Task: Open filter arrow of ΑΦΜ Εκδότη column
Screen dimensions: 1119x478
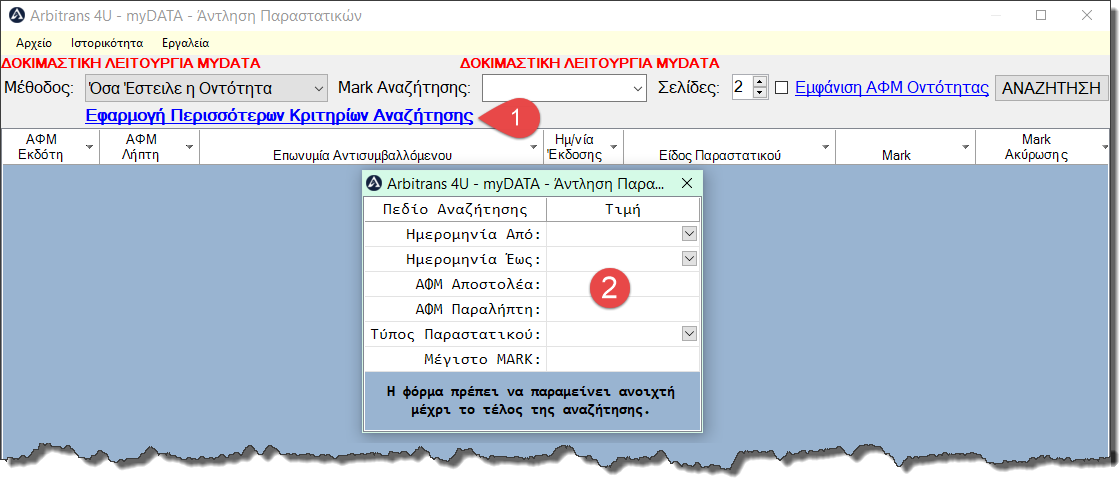Action: (x=89, y=146)
